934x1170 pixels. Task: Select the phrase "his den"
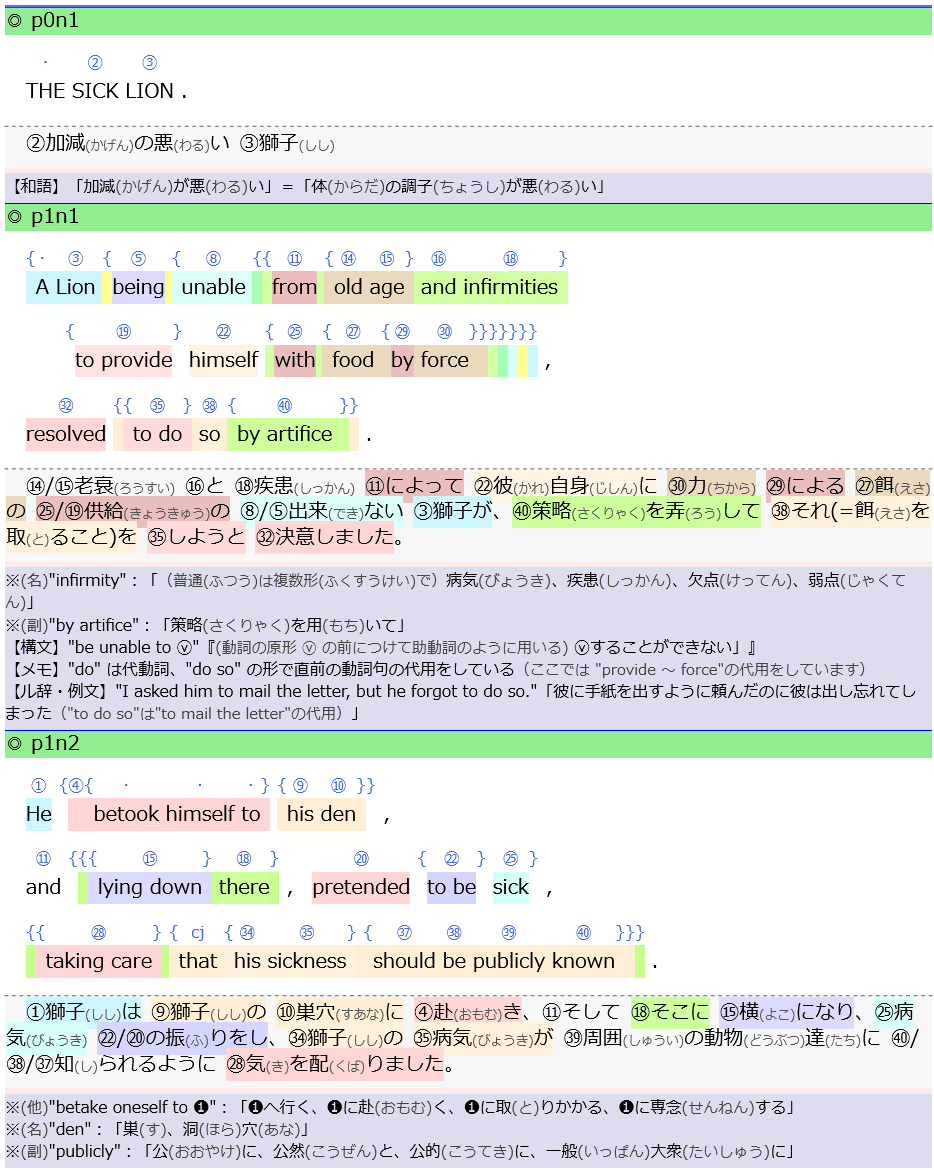coord(322,814)
